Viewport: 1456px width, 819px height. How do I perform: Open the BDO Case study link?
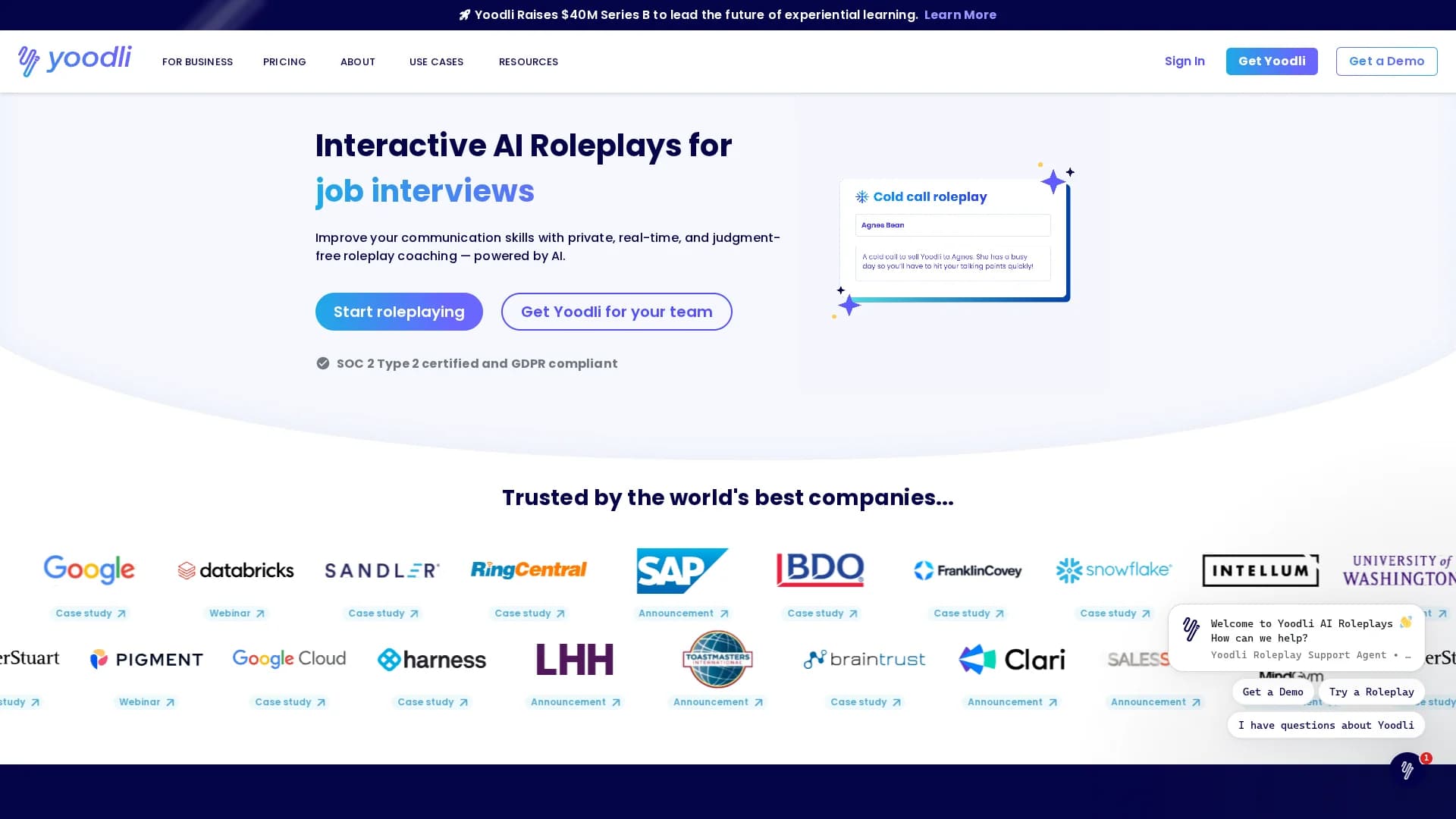pyautogui.click(x=822, y=613)
